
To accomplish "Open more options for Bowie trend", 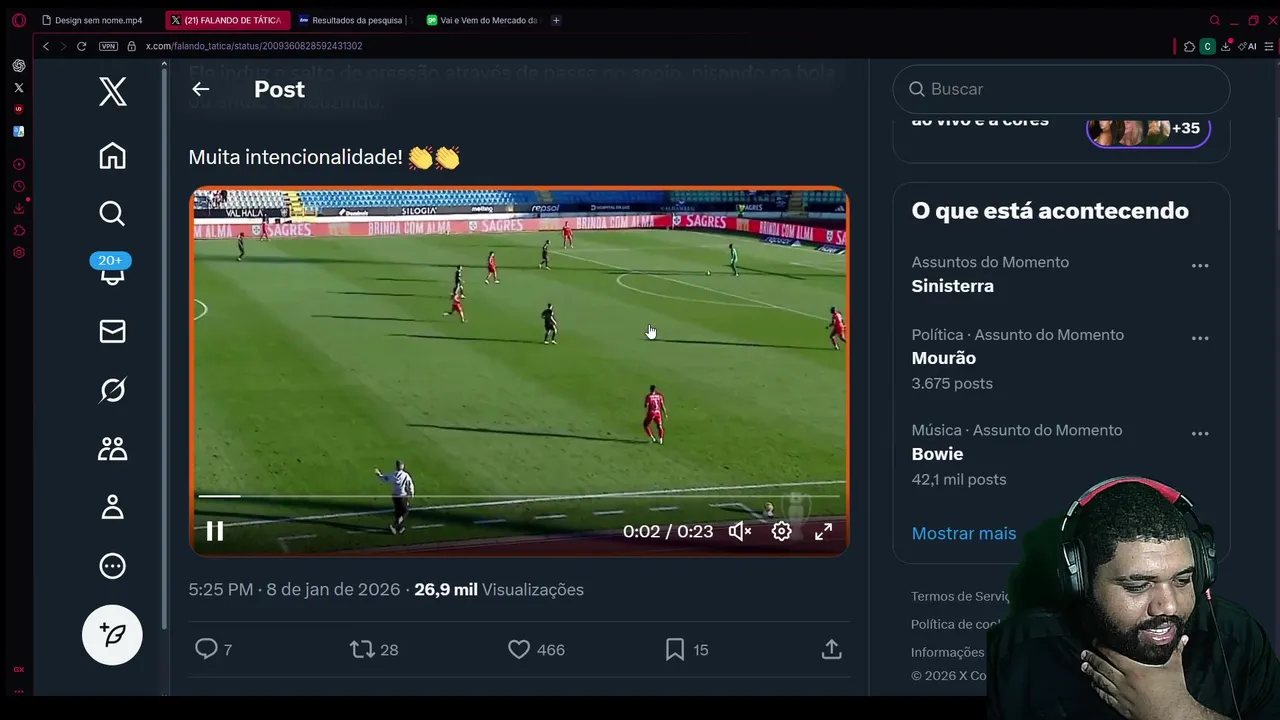I will [1200, 434].
